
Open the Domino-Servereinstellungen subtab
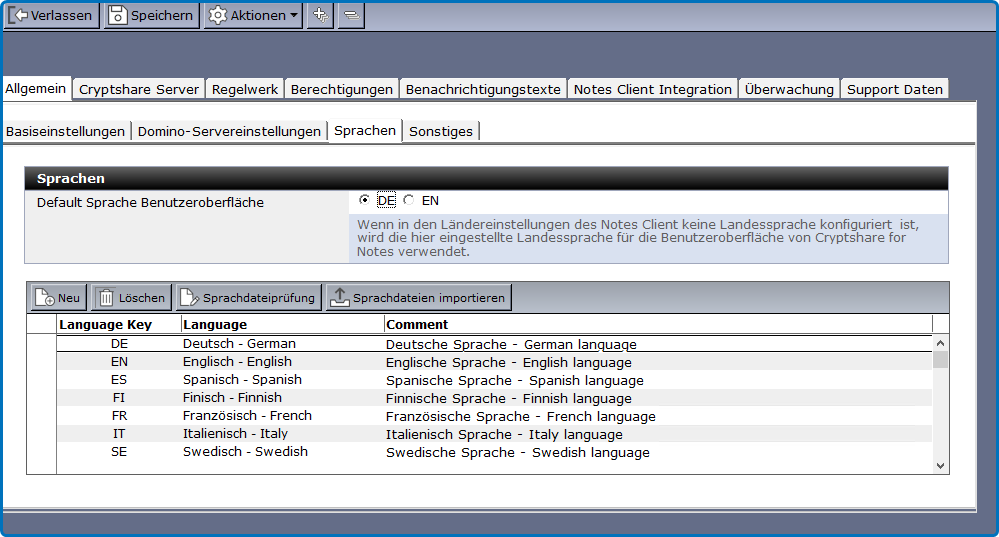[229, 131]
